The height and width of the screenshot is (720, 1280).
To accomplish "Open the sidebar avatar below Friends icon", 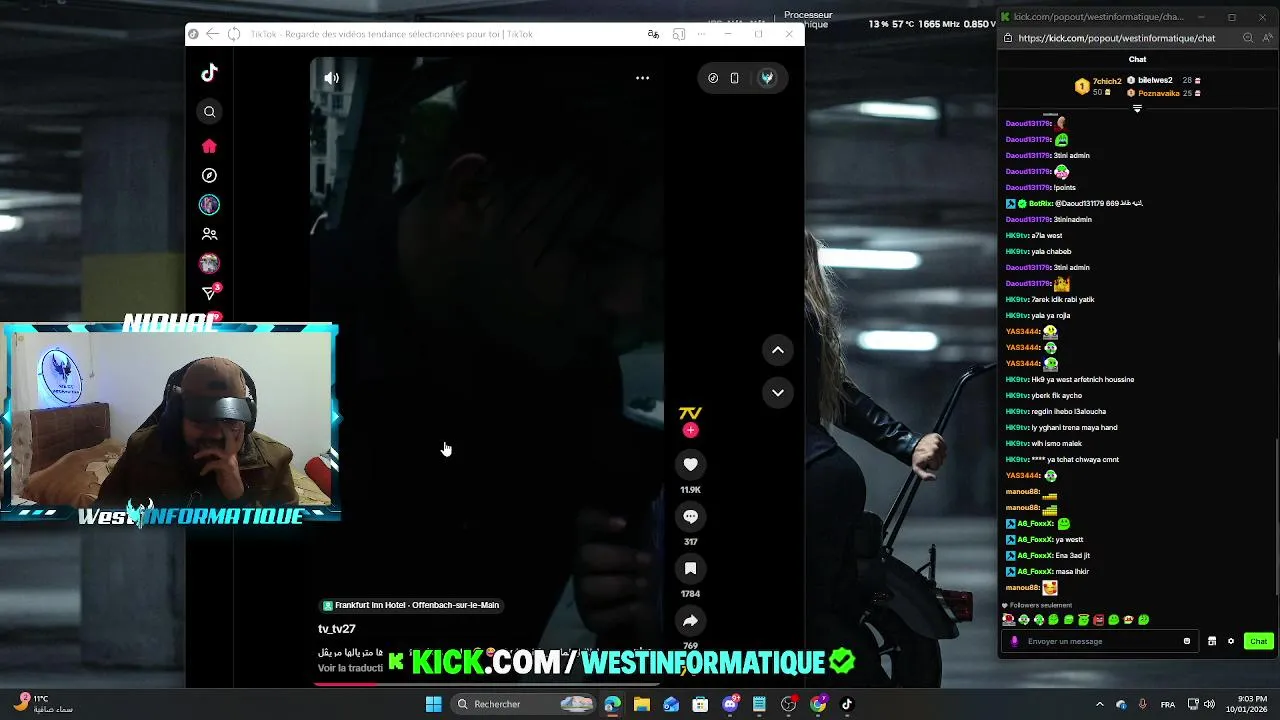I will tap(209, 263).
